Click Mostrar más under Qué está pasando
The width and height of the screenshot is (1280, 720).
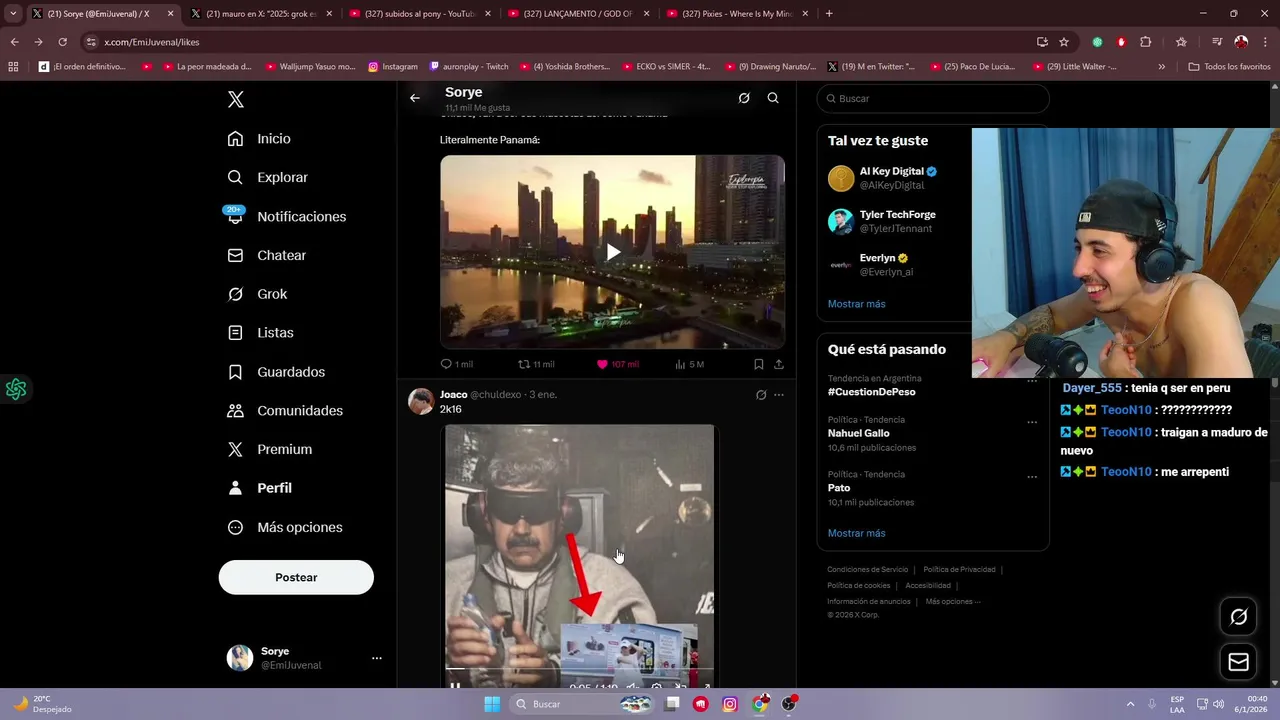[856, 533]
